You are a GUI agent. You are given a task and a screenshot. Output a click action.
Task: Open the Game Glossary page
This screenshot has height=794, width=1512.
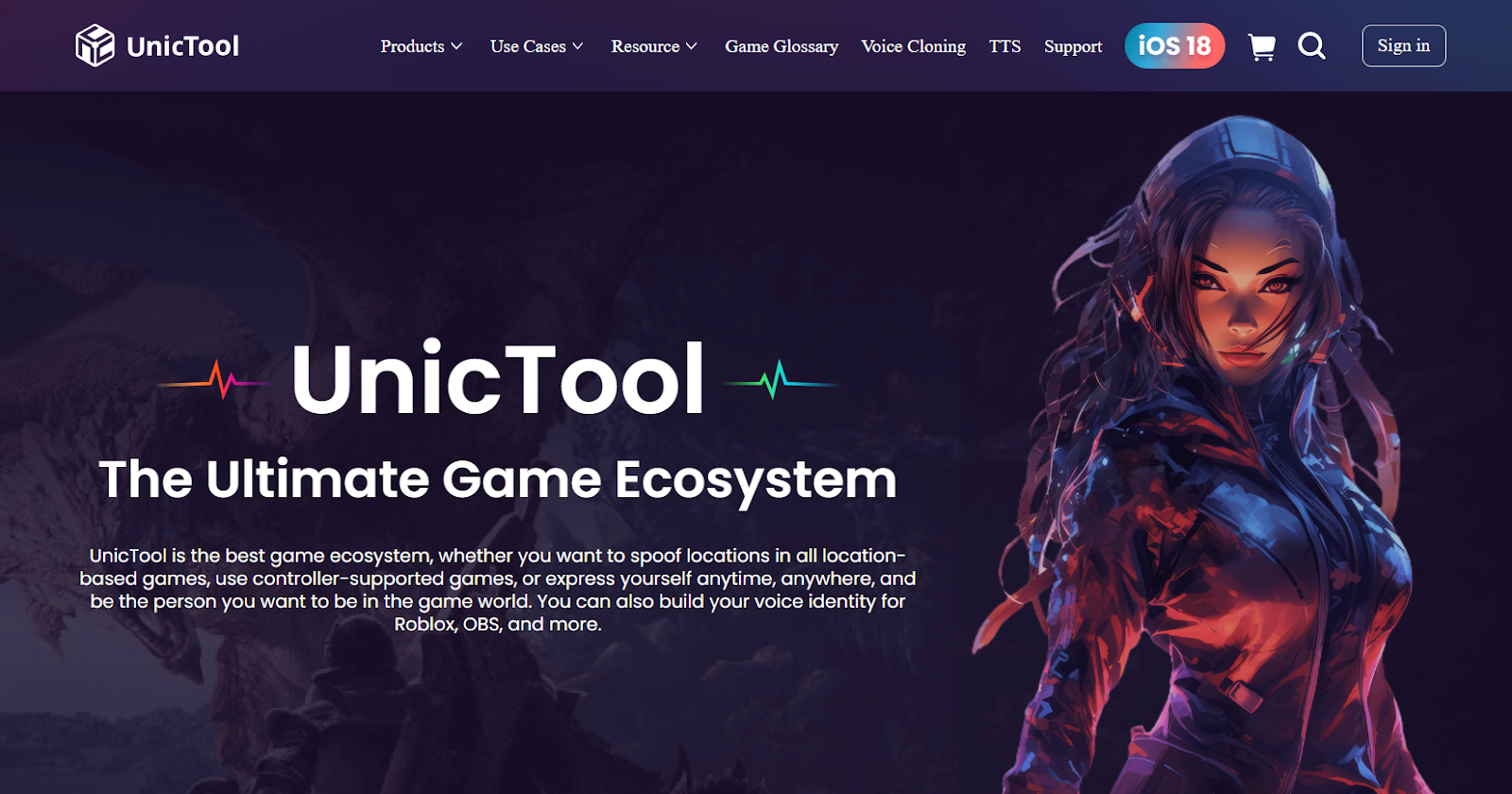[x=782, y=46]
